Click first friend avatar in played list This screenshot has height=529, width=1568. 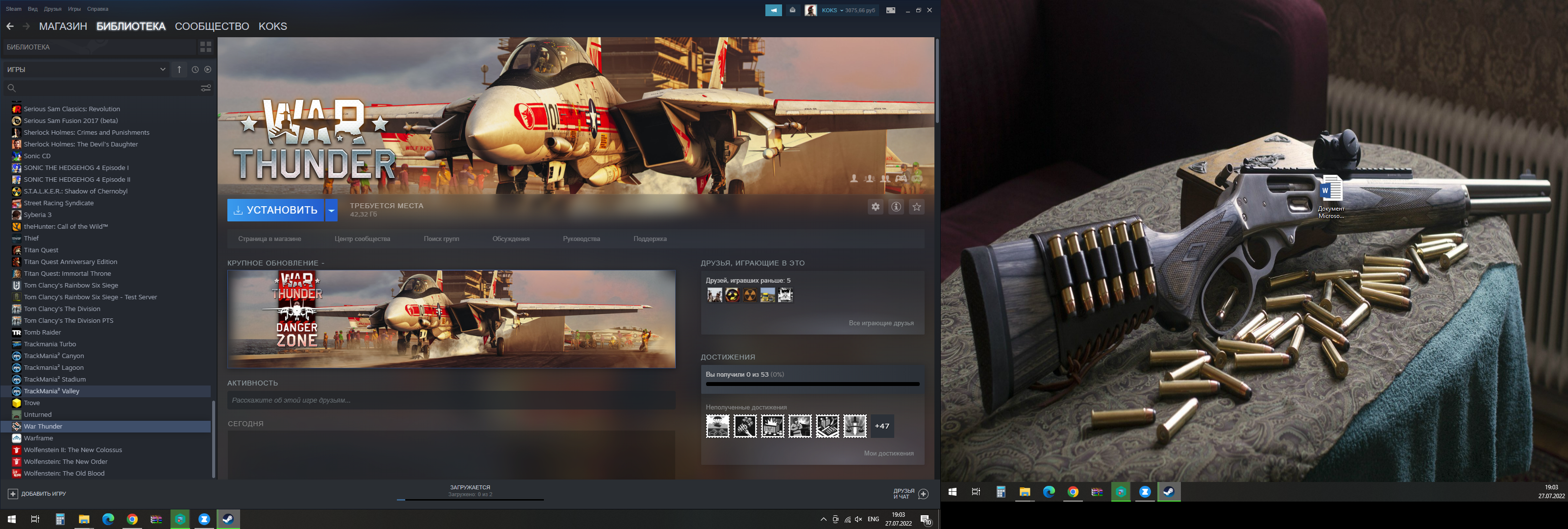coord(714,295)
